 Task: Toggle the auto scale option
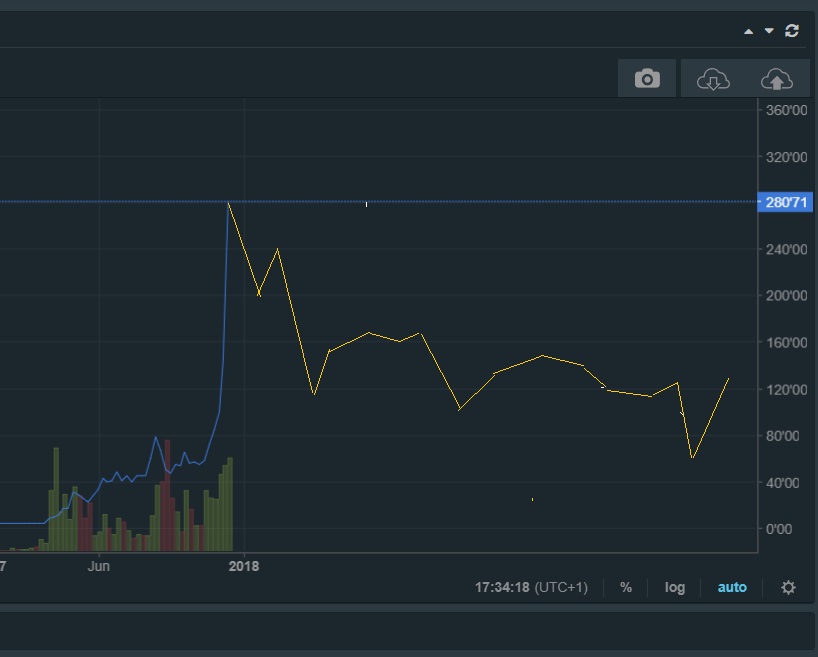(732, 587)
